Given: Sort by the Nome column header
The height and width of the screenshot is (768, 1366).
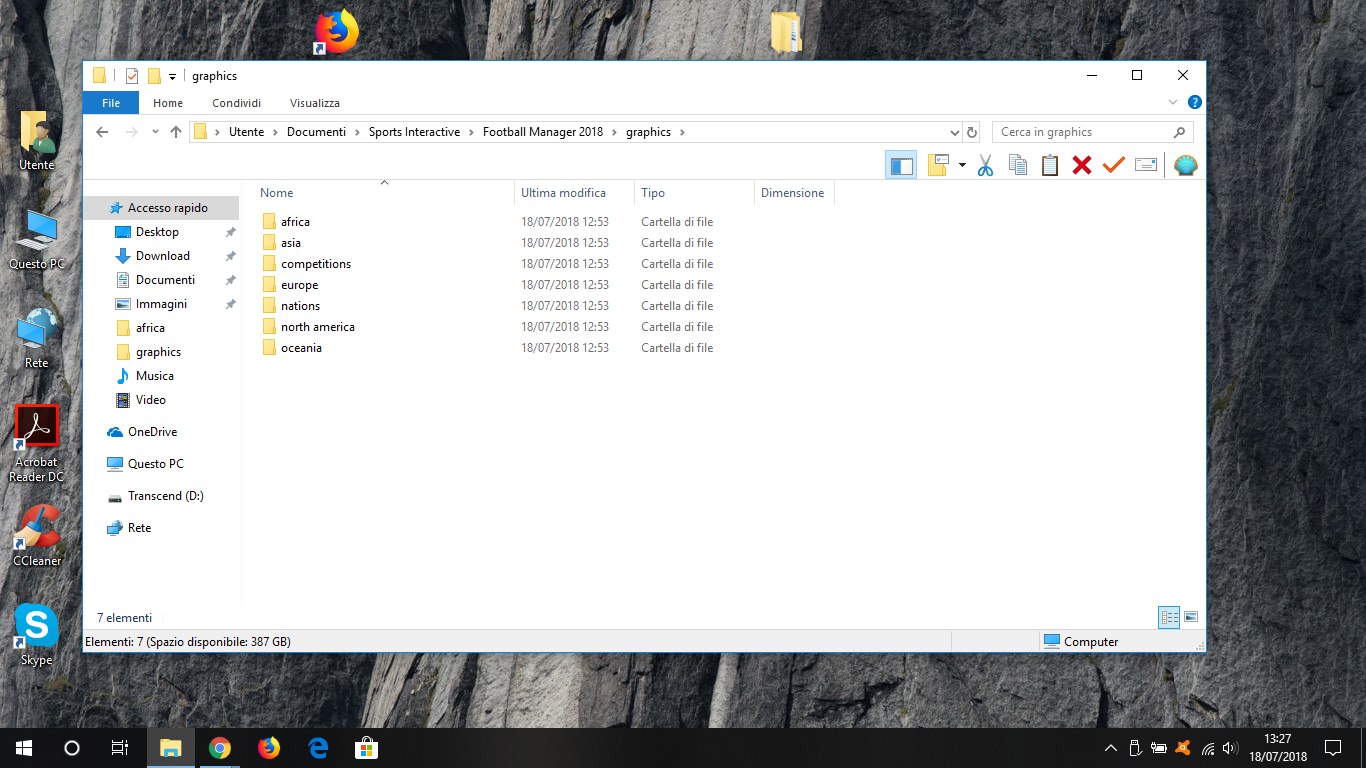Looking at the screenshot, I should click(384, 193).
